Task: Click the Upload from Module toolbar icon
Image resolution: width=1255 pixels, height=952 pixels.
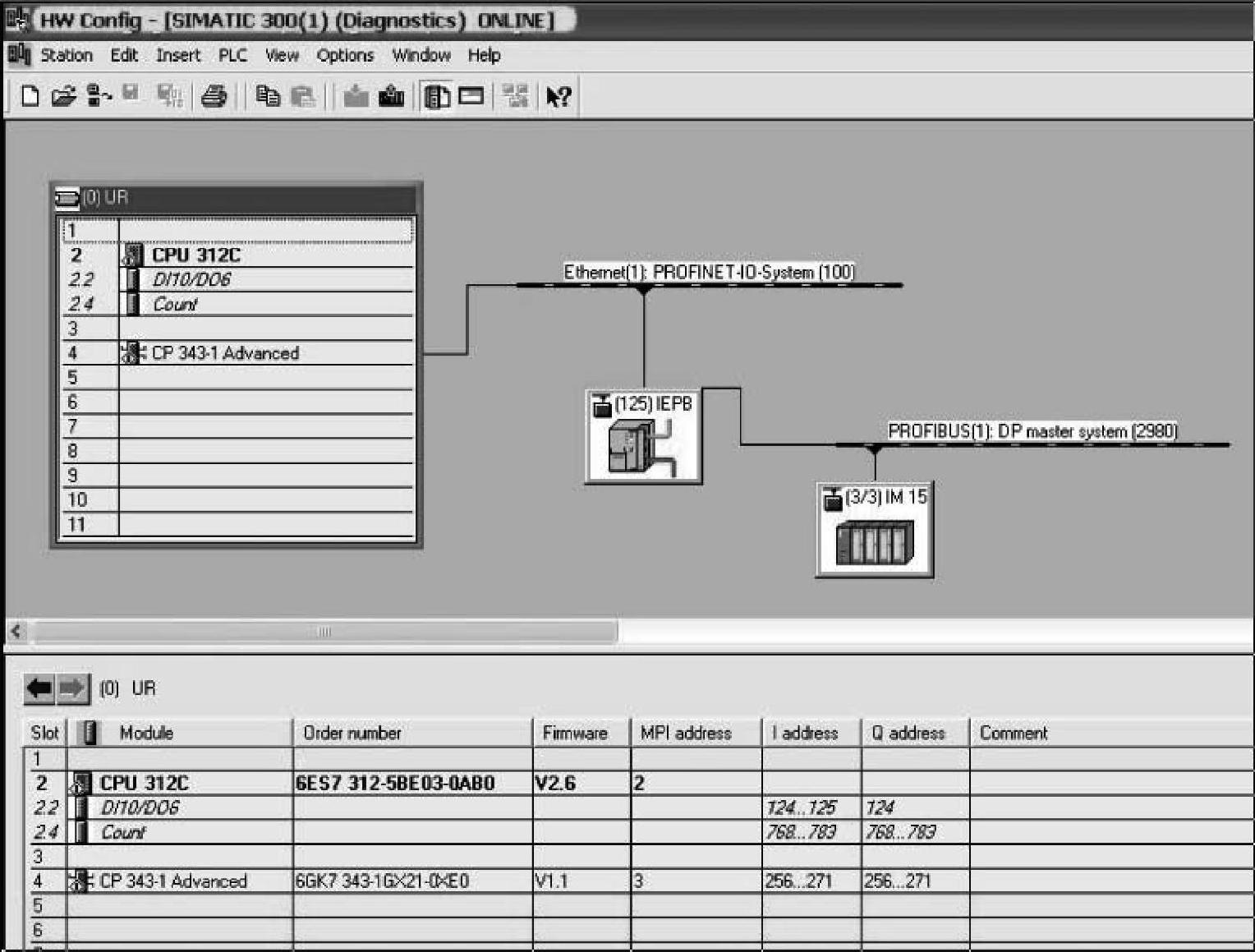Action: pos(391,96)
